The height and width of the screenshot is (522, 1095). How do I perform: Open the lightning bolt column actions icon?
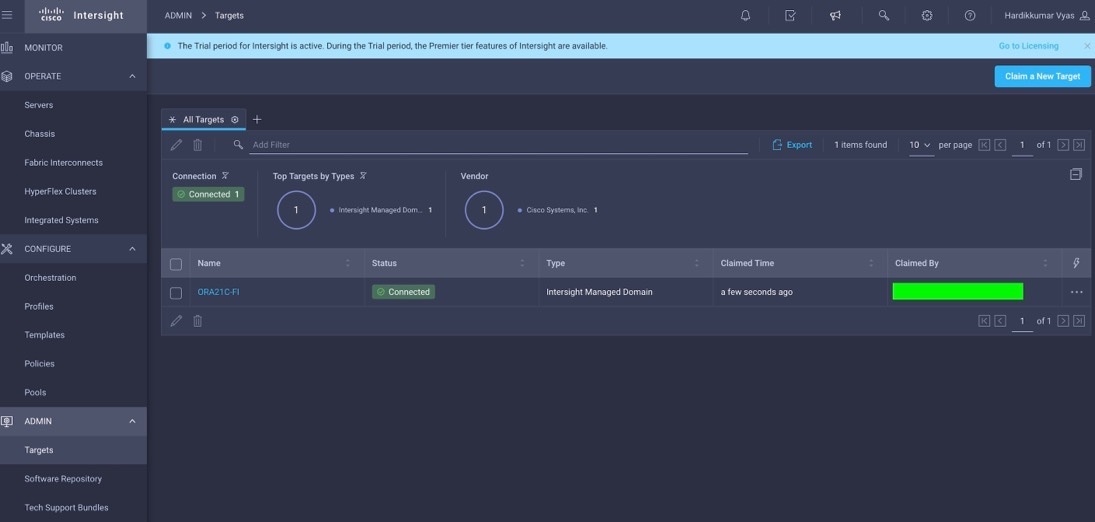point(1076,263)
